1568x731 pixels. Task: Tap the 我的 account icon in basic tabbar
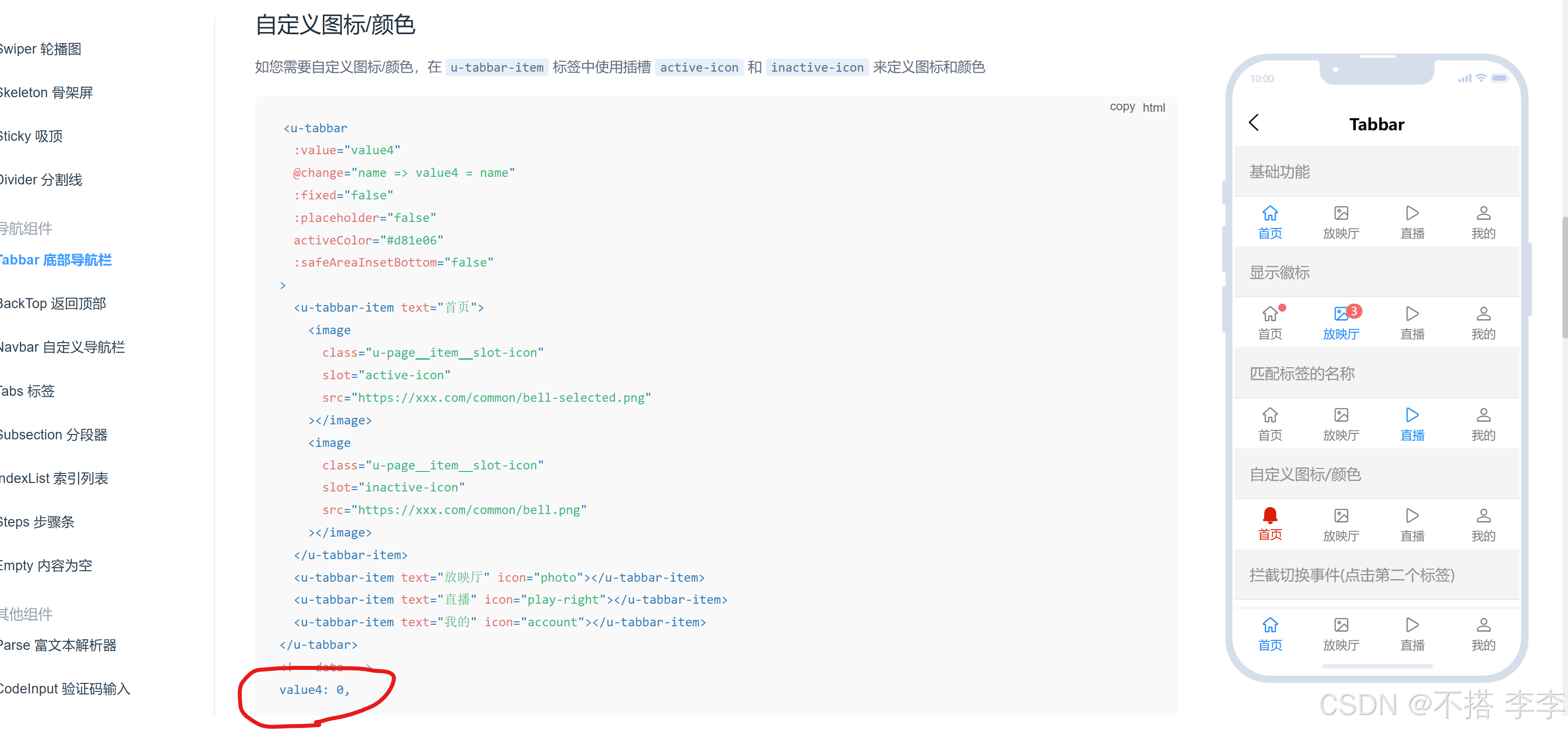click(1483, 214)
